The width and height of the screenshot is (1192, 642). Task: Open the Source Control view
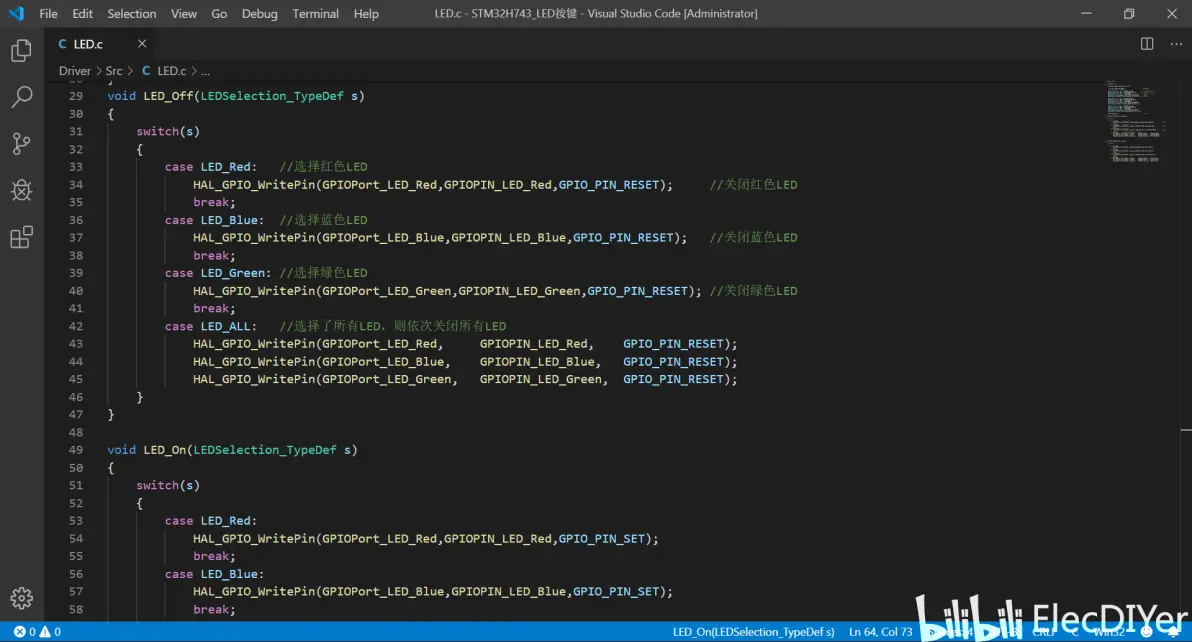pos(21,143)
